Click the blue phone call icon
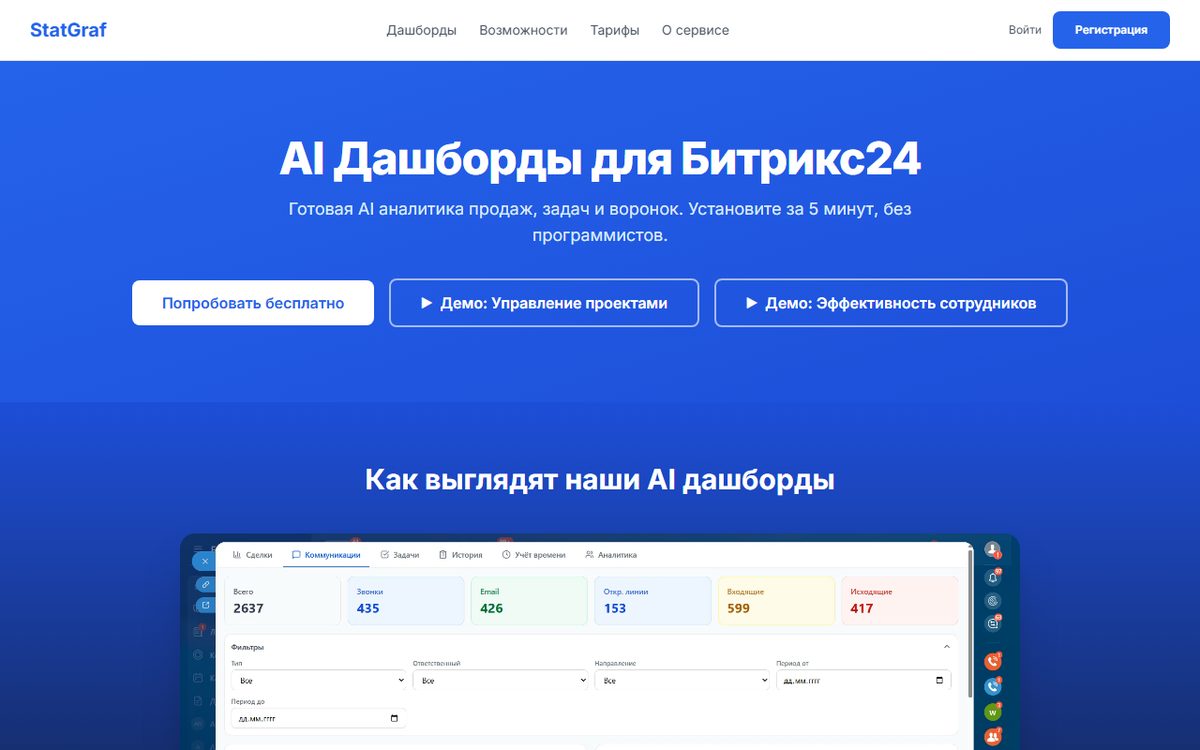Screen dimensions: 1200x750 [x=992, y=686]
